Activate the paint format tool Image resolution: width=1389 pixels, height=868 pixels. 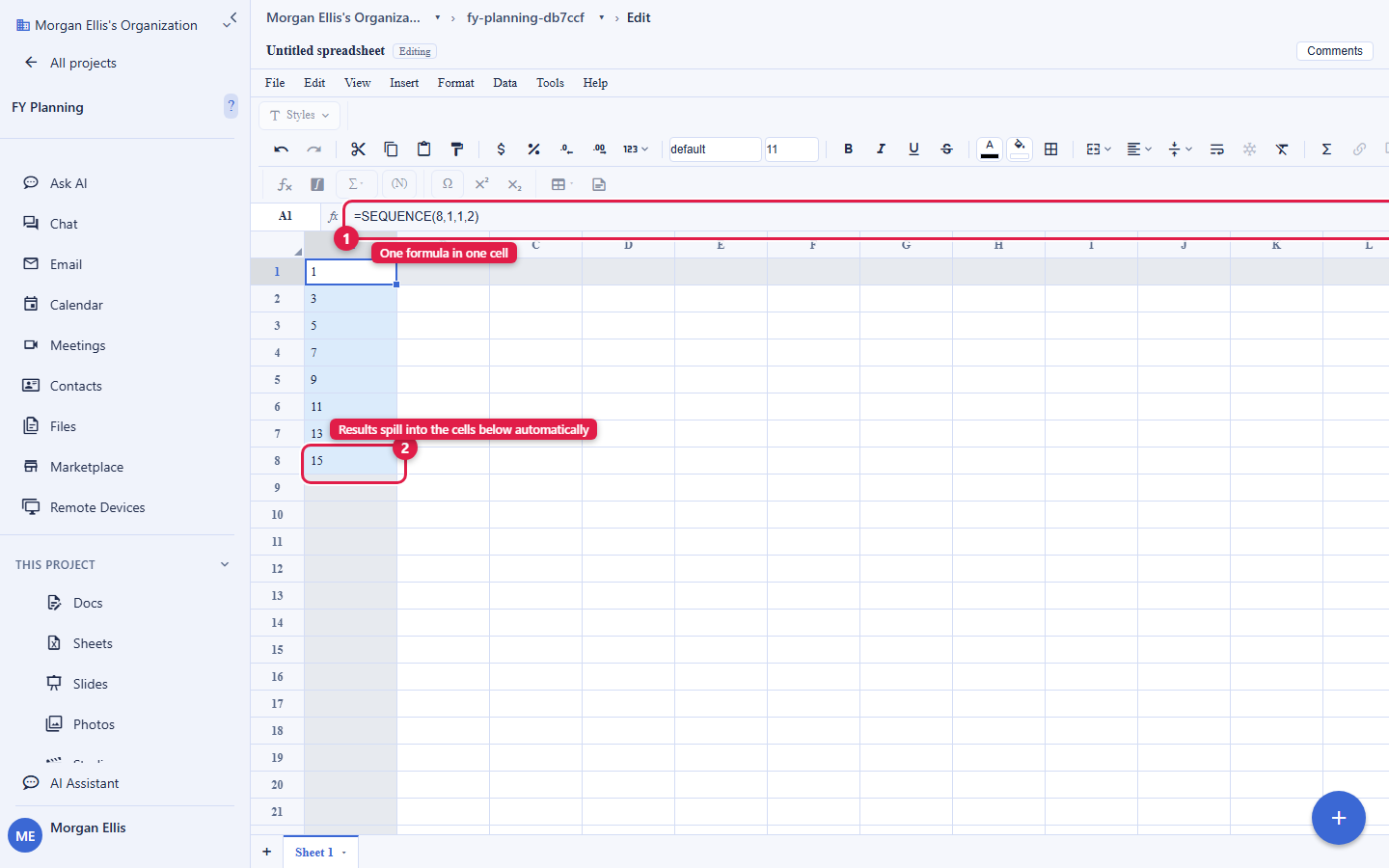point(456,149)
